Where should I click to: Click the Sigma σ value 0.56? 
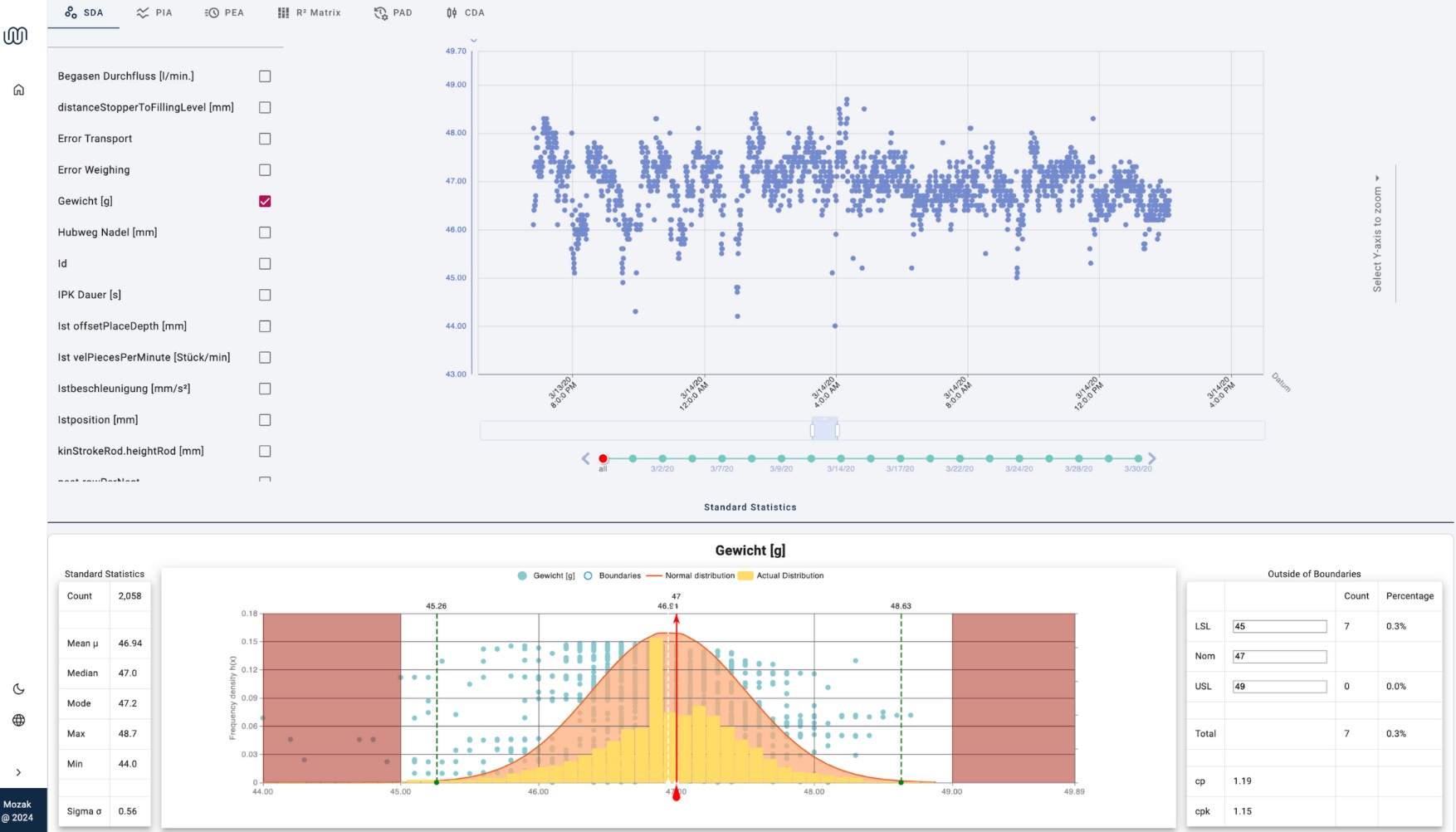127,811
